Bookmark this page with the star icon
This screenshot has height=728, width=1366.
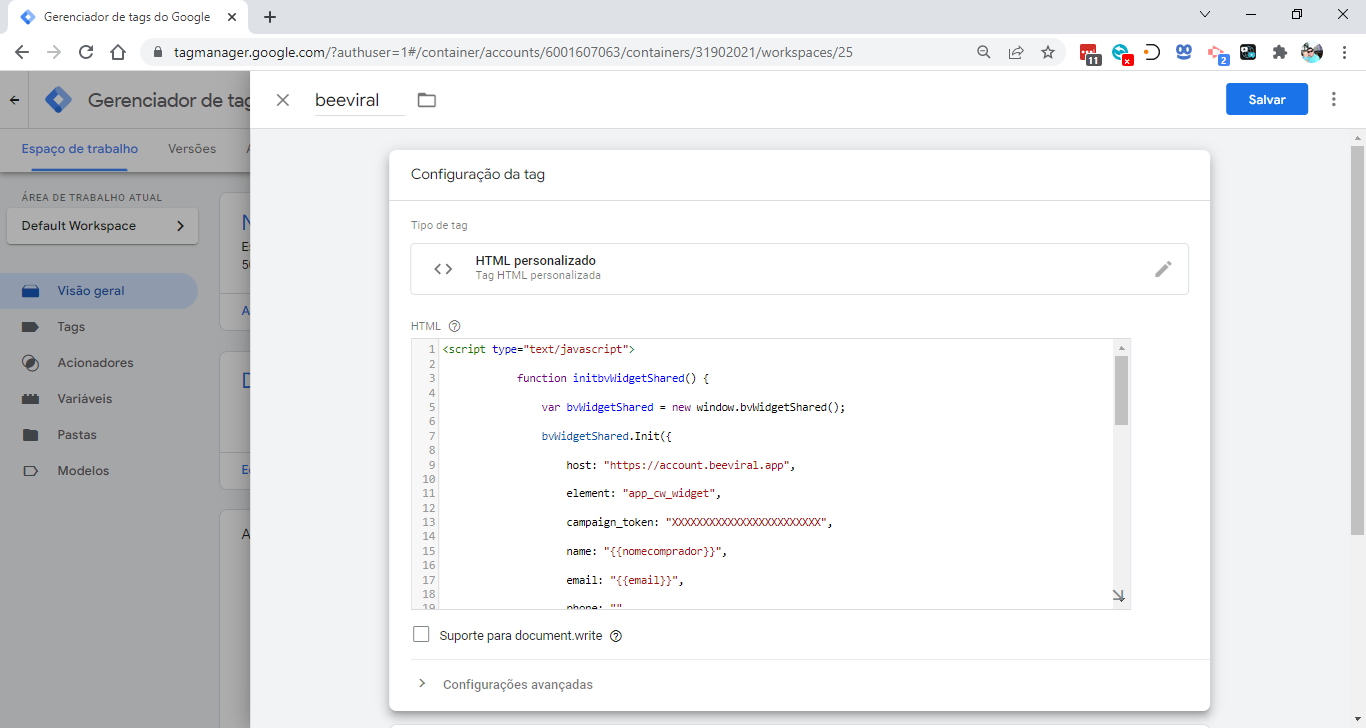[x=1047, y=52]
